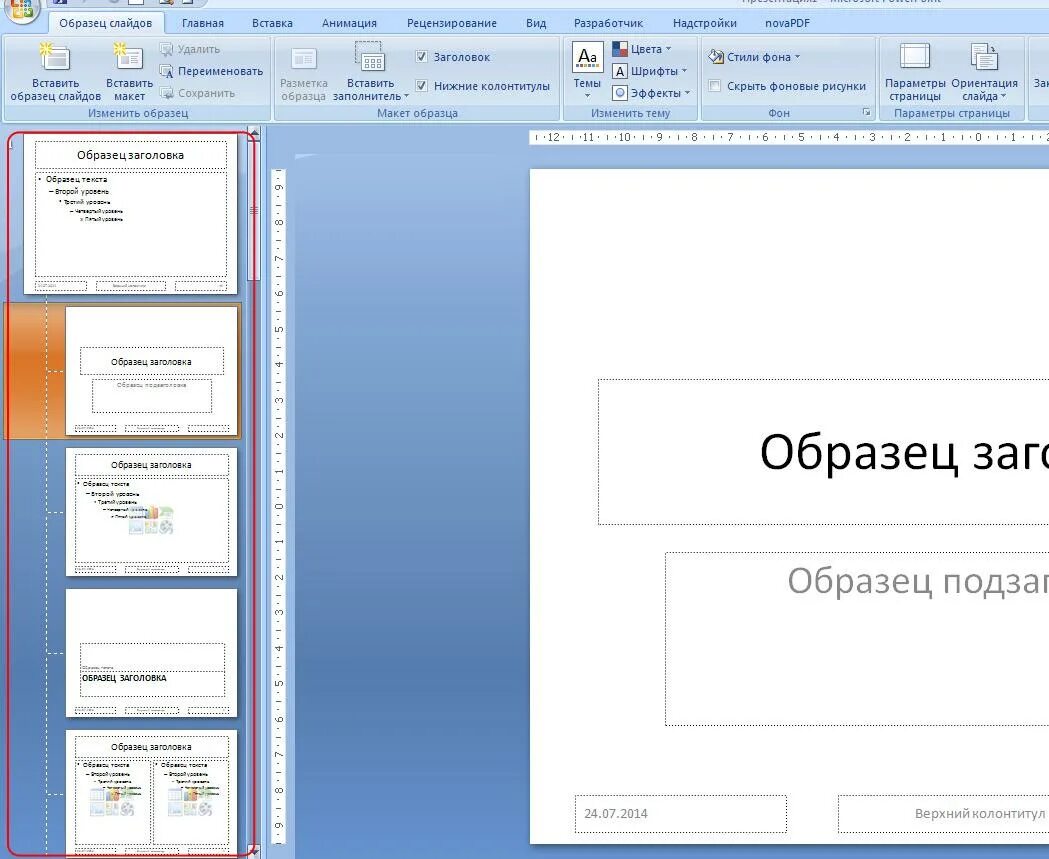Image resolution: width=1049 pixels, height=859 pixels.
Task: Open the Главная tab
Action: (203, 23)
